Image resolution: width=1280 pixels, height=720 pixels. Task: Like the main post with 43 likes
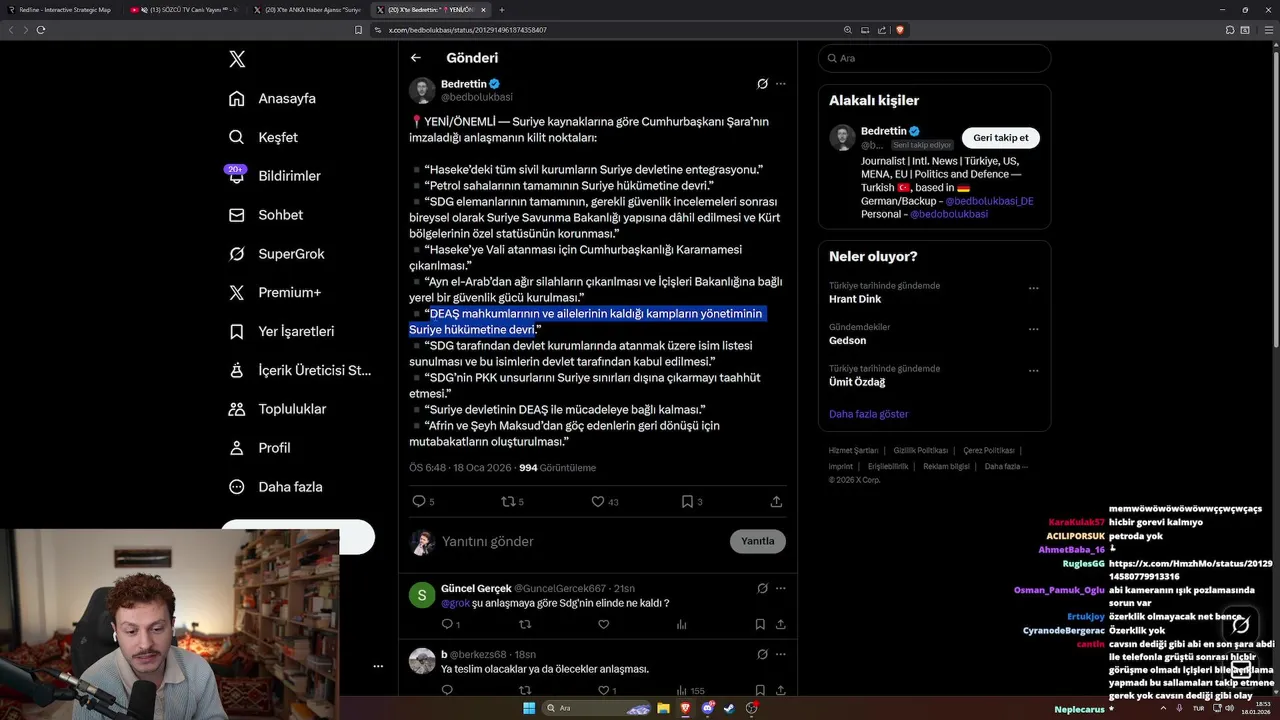598,501
